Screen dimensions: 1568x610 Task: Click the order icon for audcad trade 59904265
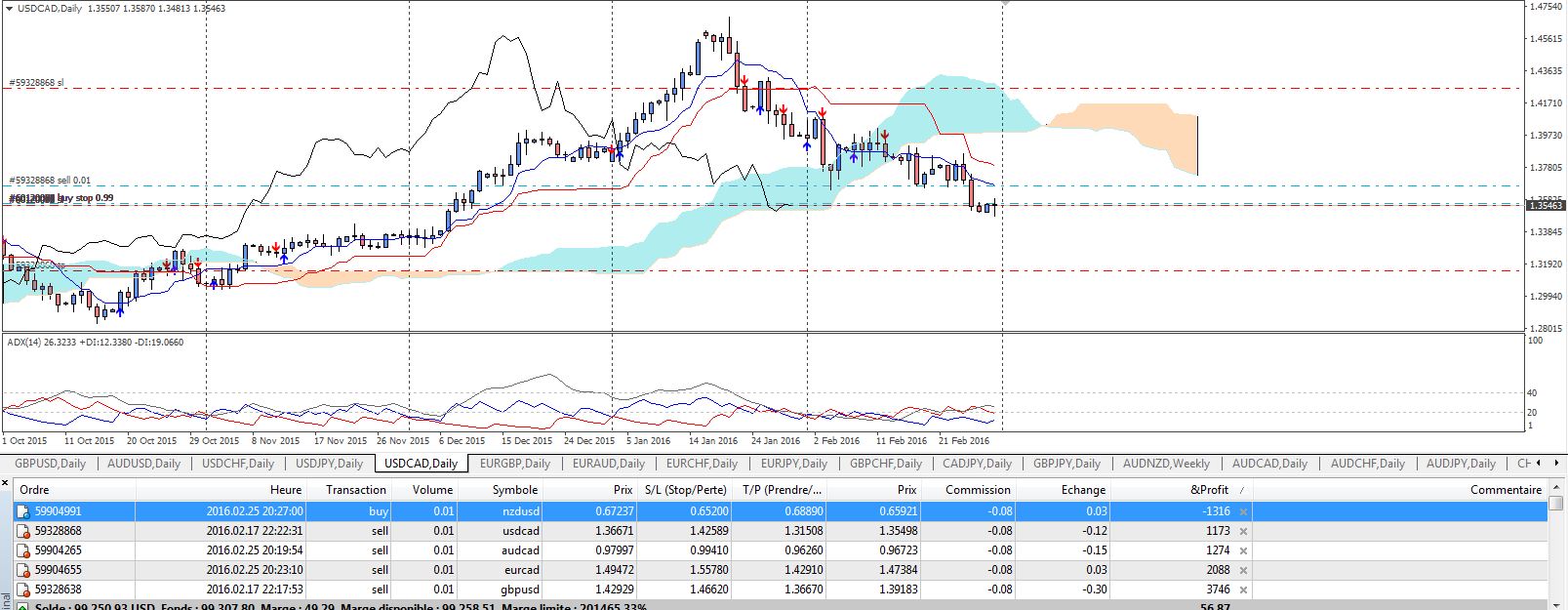pyautogui.click(x=22, y=550)
